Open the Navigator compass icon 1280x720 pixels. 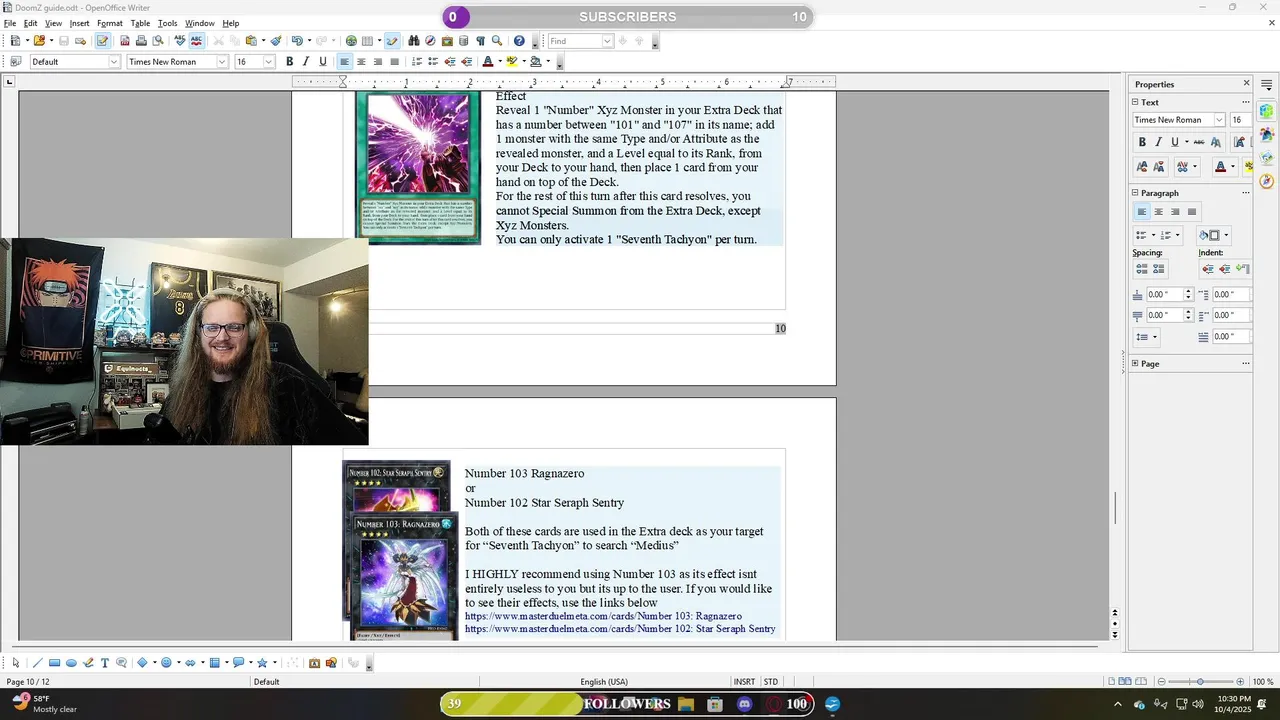tap(431, 41)
